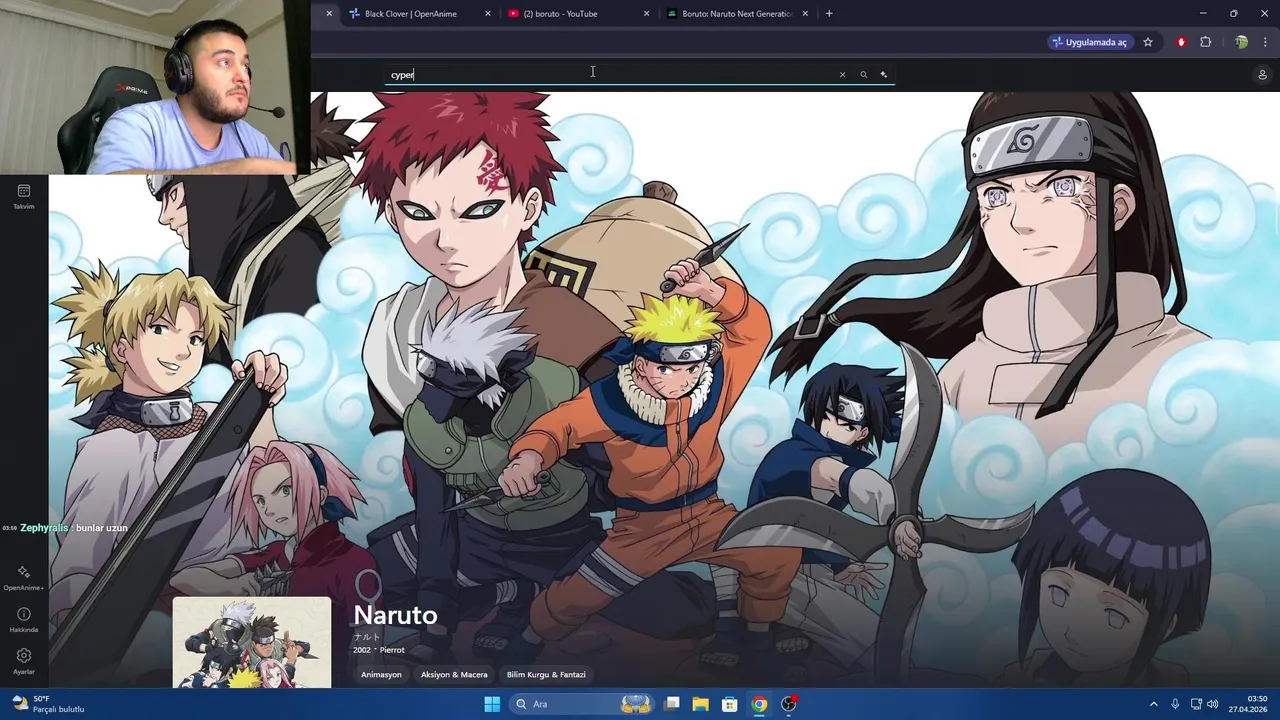This screenshot has height=720, width=1280.
Task: Click the sparkle AI search icon
Action: click(x=883, y=74)
